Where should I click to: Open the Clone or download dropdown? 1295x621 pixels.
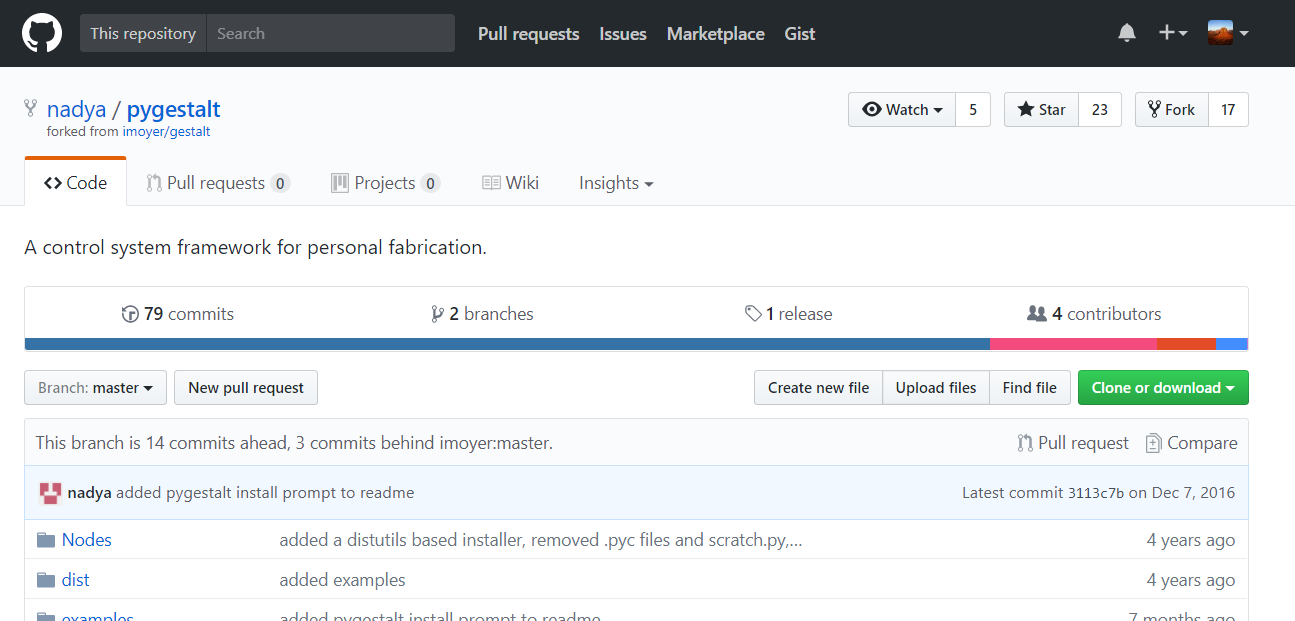click(1162, 388)
